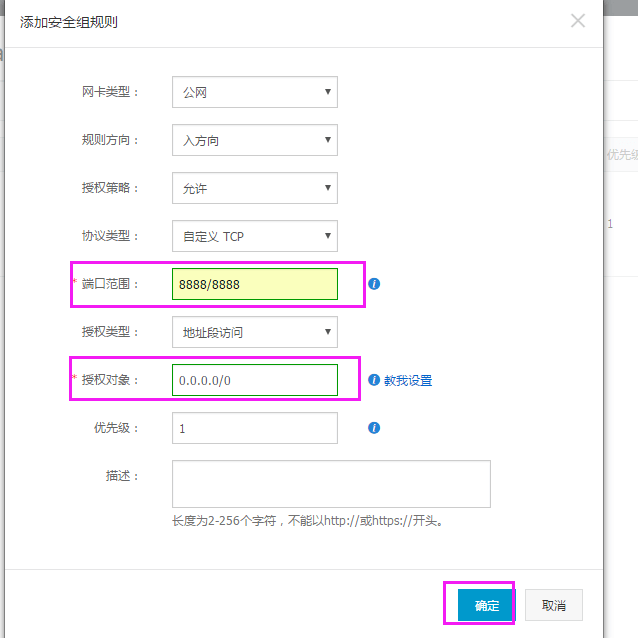638x638 pixels.
Task: Click the description length hint text
Action: tap(306, 521)
